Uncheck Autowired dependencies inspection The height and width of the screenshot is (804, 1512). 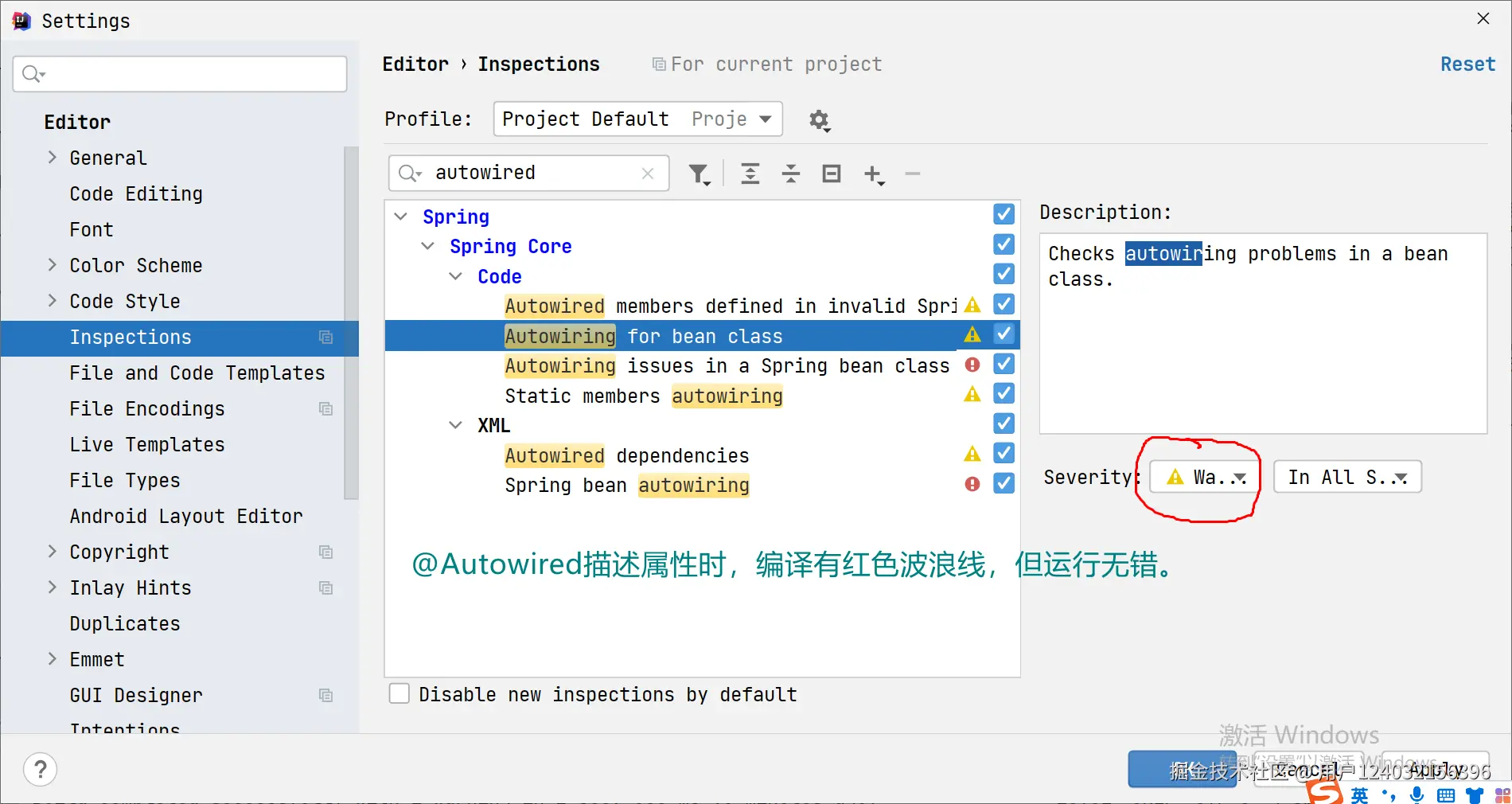1004,453
